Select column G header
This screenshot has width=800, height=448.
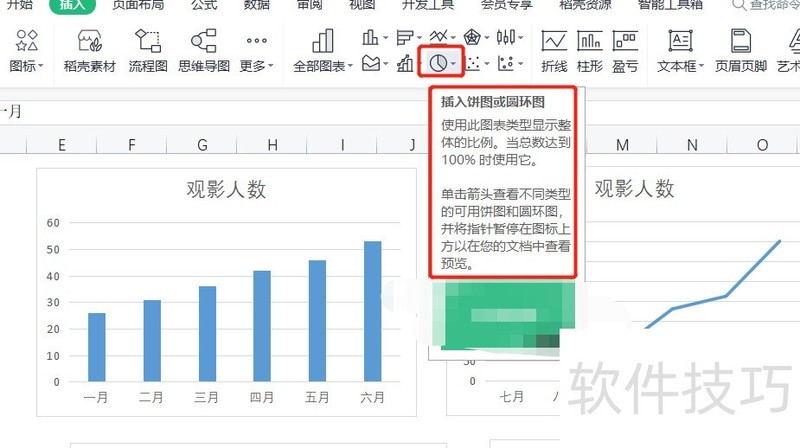(x=202, y=145)
